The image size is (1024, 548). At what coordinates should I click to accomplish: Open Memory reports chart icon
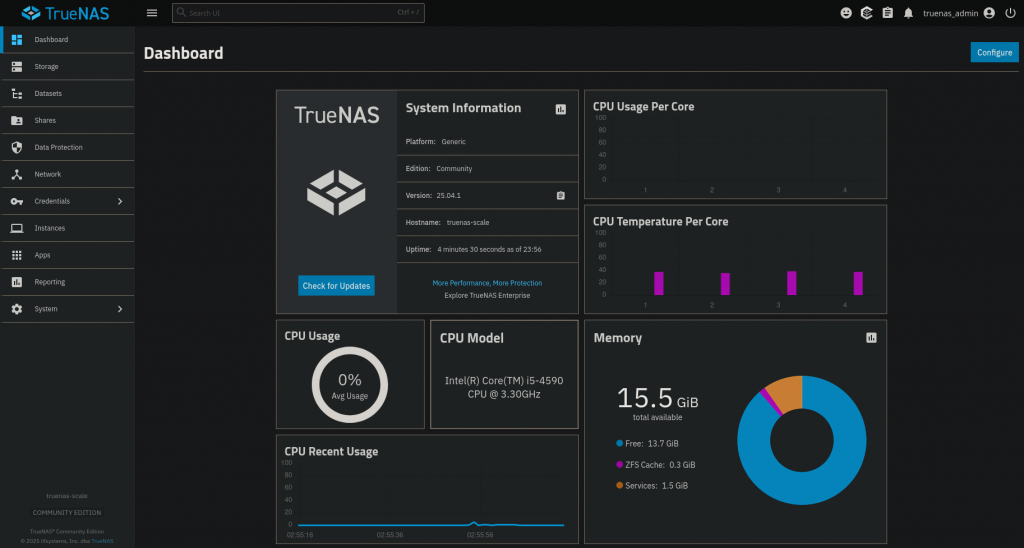(871, 338)
